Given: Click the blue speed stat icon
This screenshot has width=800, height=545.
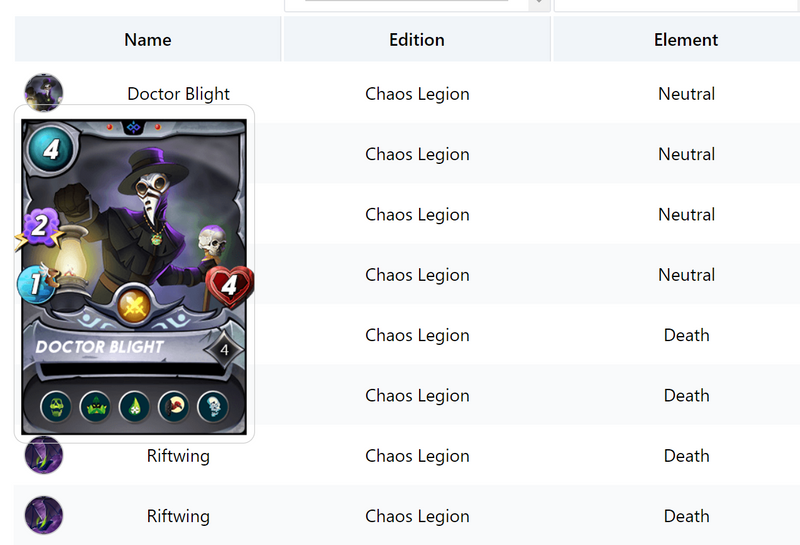Looking at the screenshot, I should point(36,285).
